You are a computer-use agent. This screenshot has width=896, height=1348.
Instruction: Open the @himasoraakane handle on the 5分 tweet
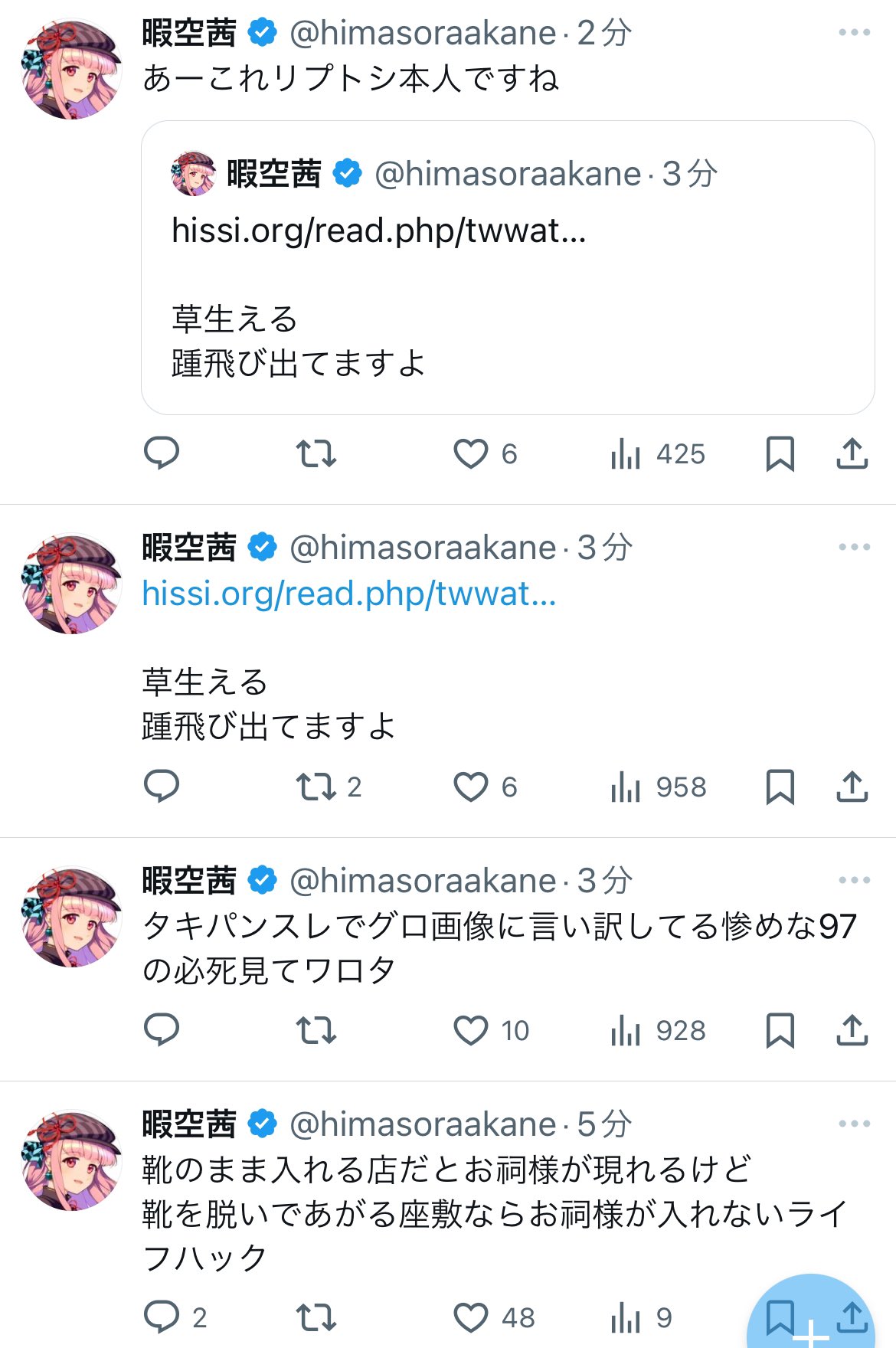[423, 1124]
